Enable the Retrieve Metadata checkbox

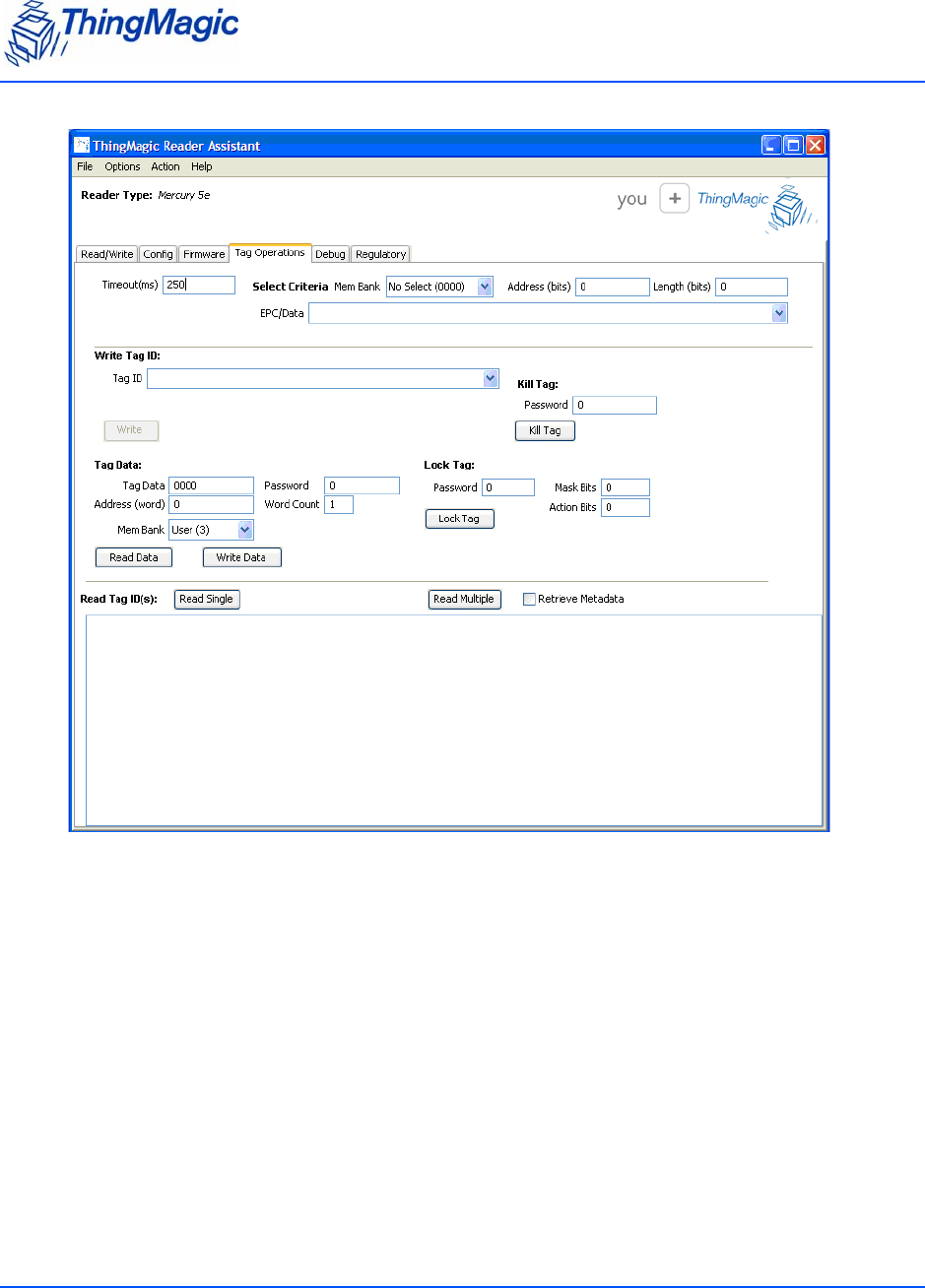point(529,599)
